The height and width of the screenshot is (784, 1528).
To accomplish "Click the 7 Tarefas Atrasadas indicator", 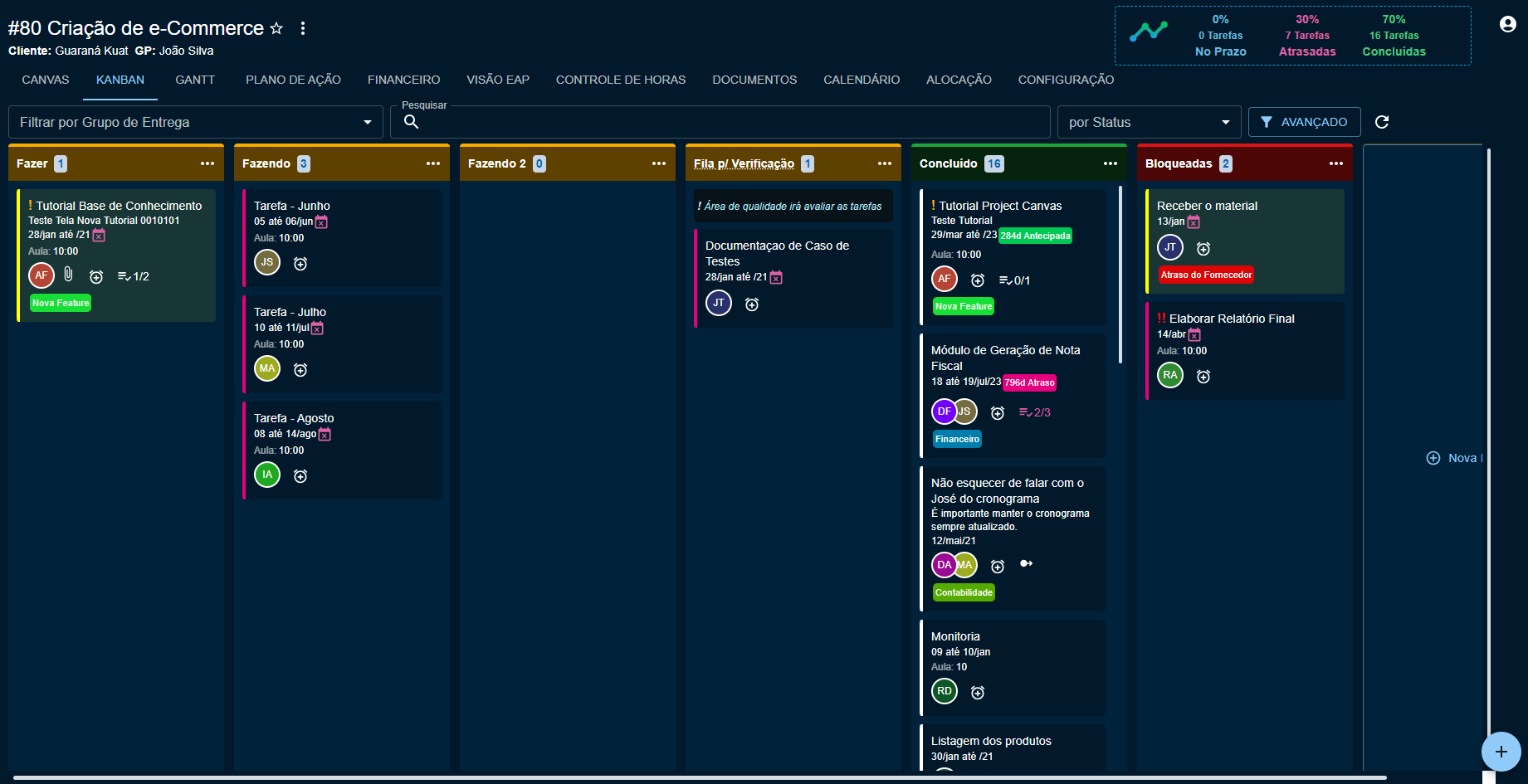I will coord(1307,36).
